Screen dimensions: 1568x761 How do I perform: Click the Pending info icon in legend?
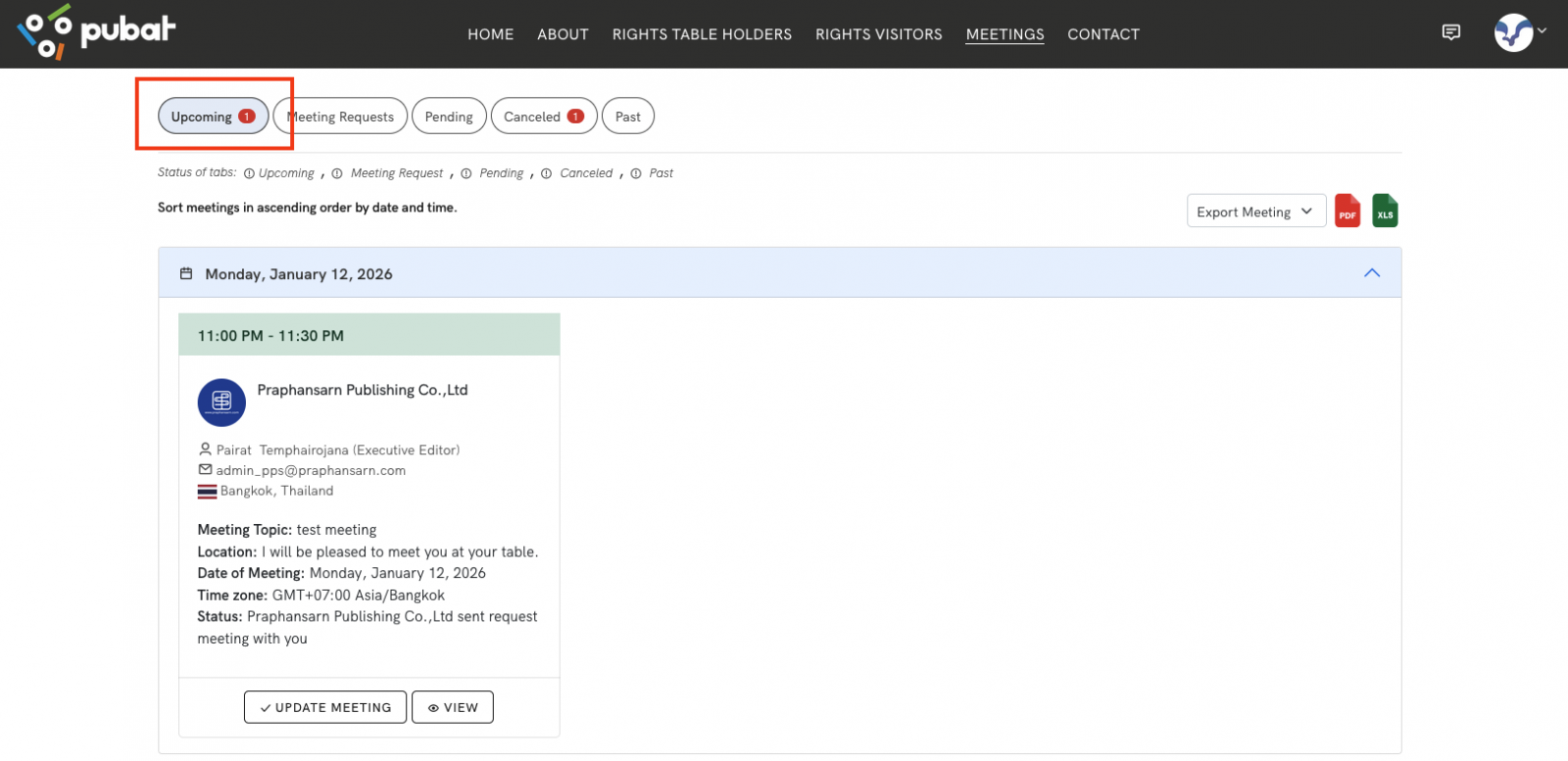tap(466, 173)
